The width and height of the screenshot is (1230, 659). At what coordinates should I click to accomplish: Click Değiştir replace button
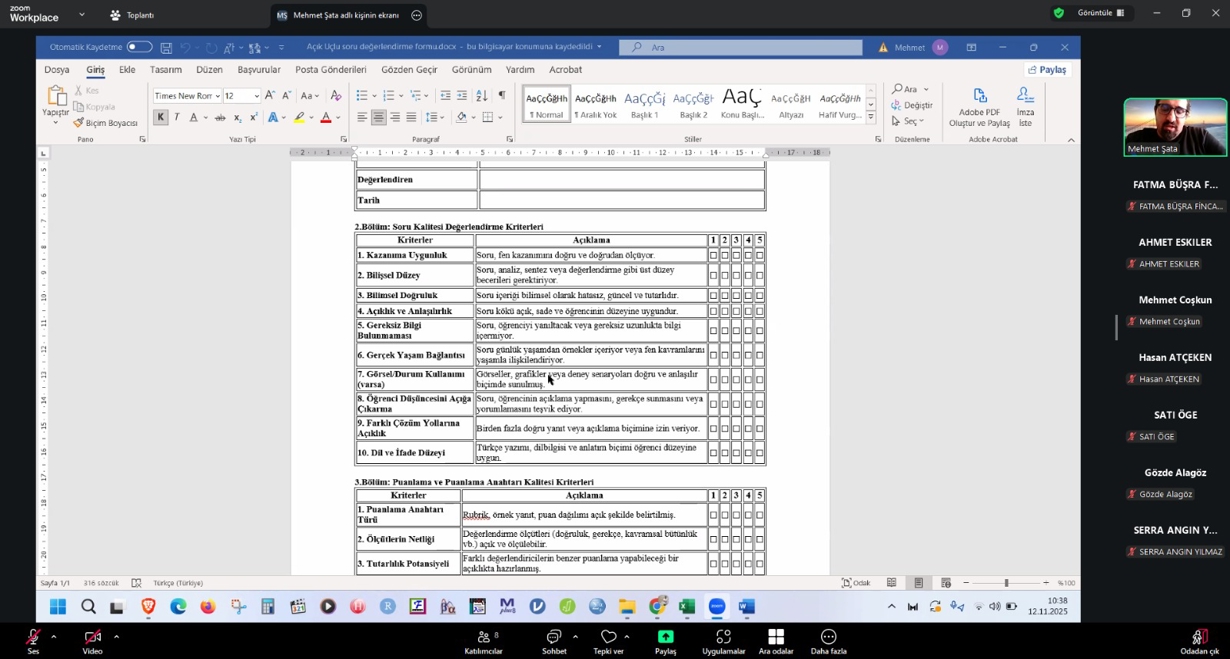[x=912, y=105]
